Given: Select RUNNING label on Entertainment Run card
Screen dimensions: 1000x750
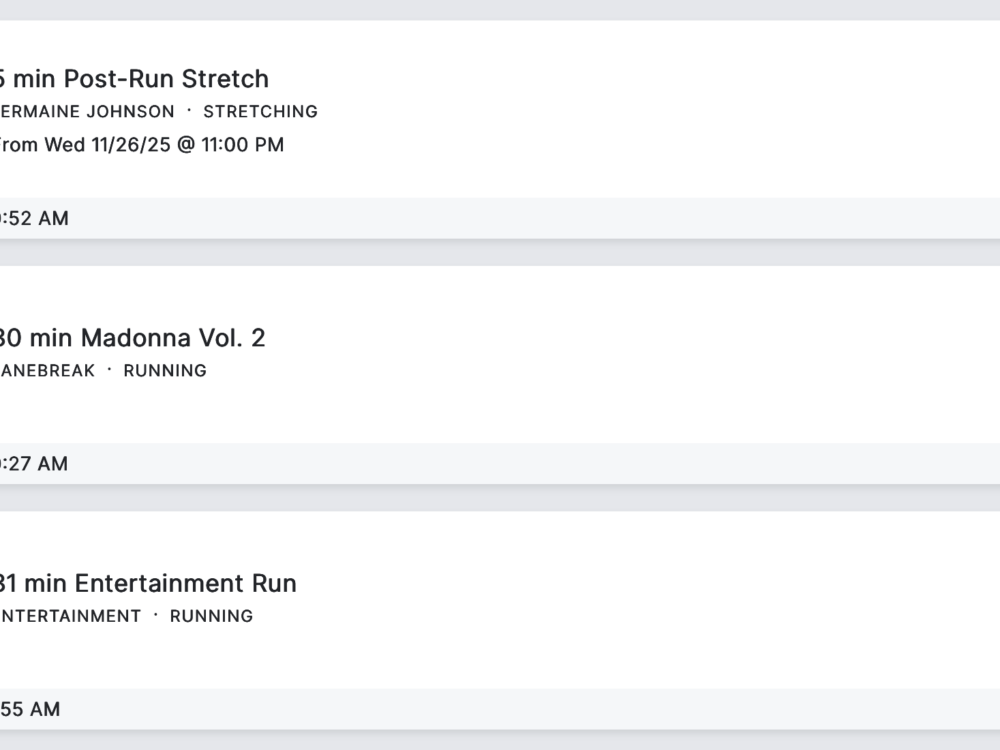Looking at the screenshot, I should tap(211, 616).
